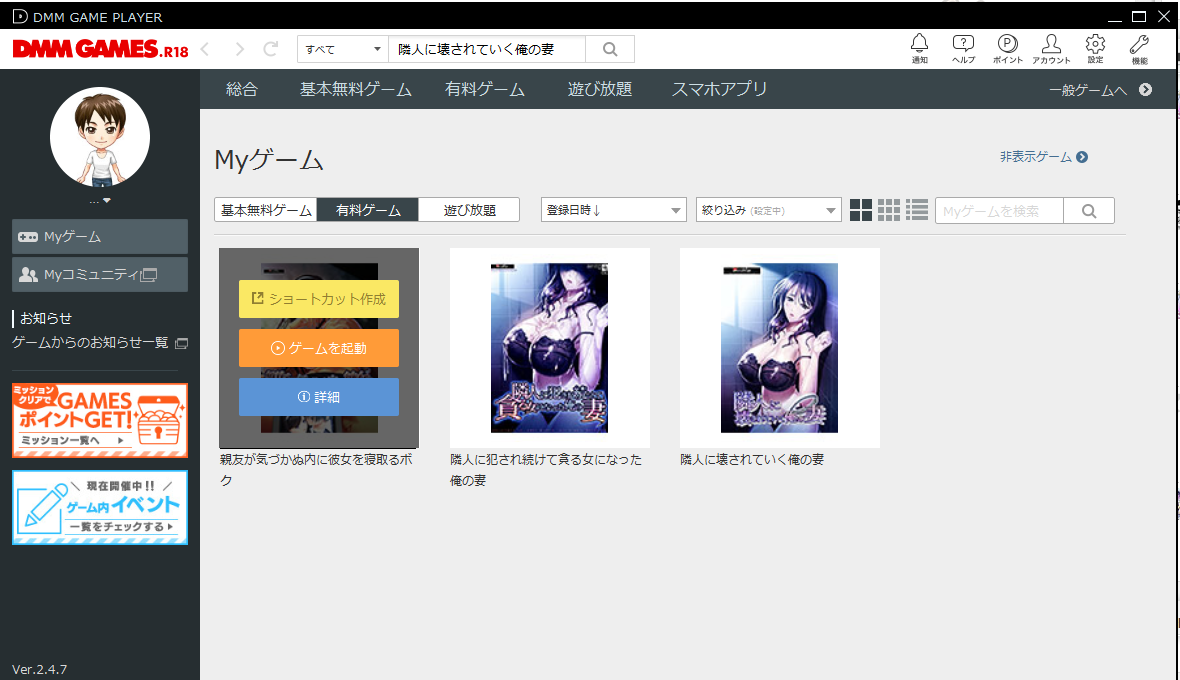The image size is (1180, 680).
Task: Click the arrow icon beside 一般ゲームへ
Action: (1145, 90)
